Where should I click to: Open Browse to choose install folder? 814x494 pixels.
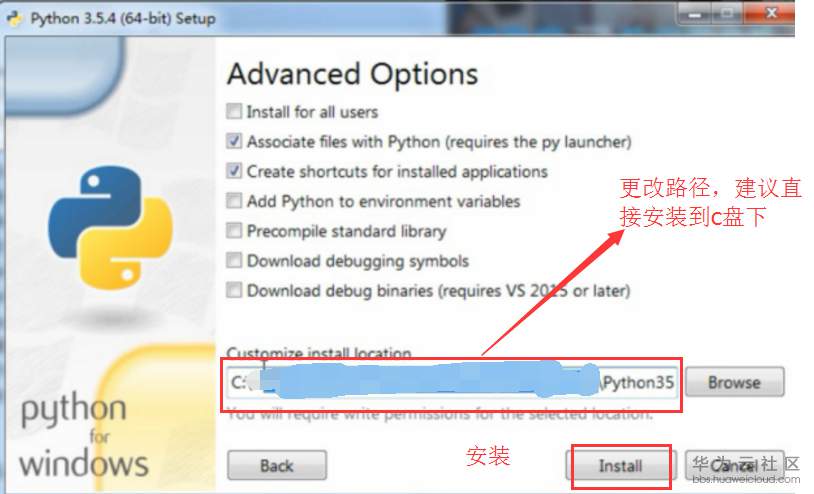tap(735, 382)
